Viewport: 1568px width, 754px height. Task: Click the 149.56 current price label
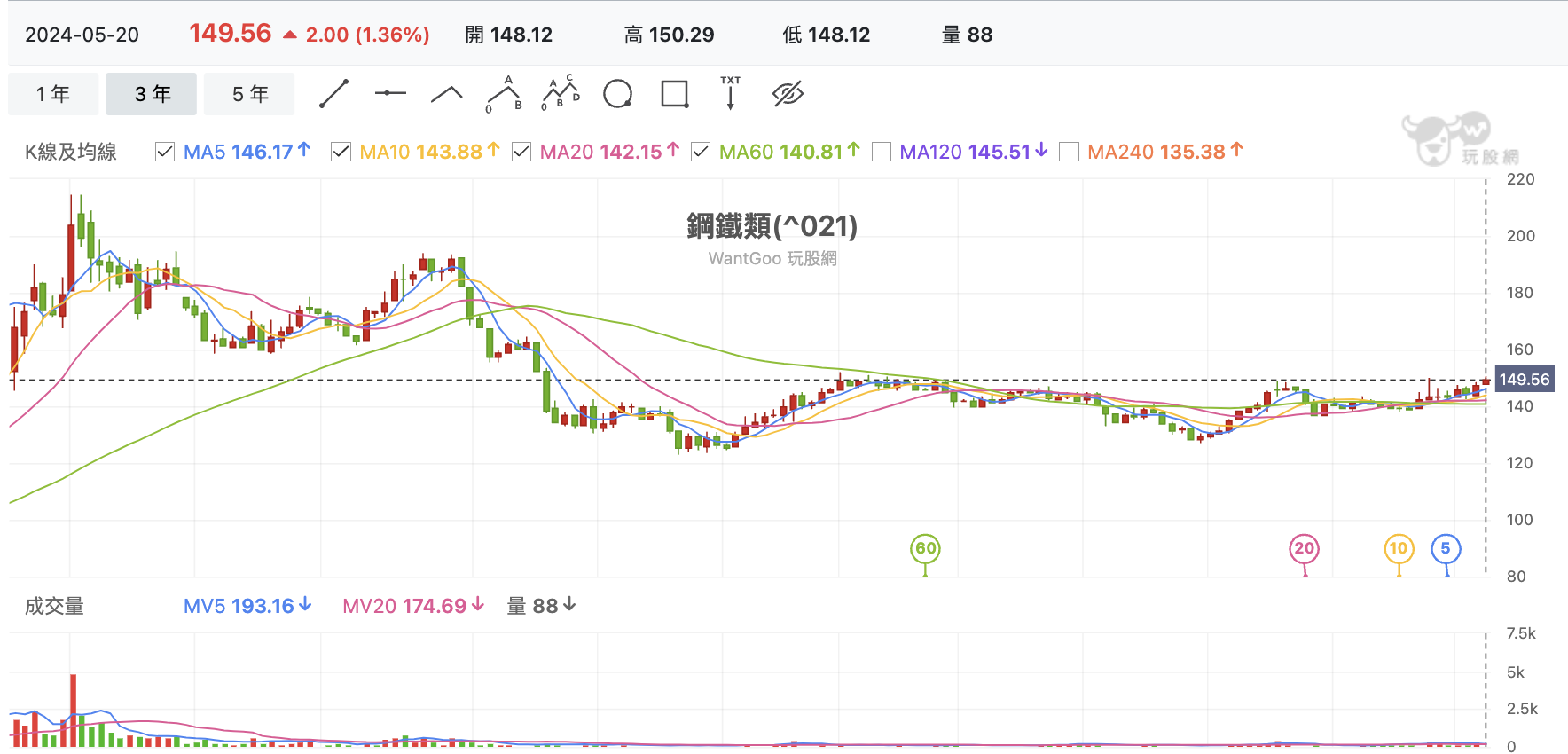pos(1524,380)
